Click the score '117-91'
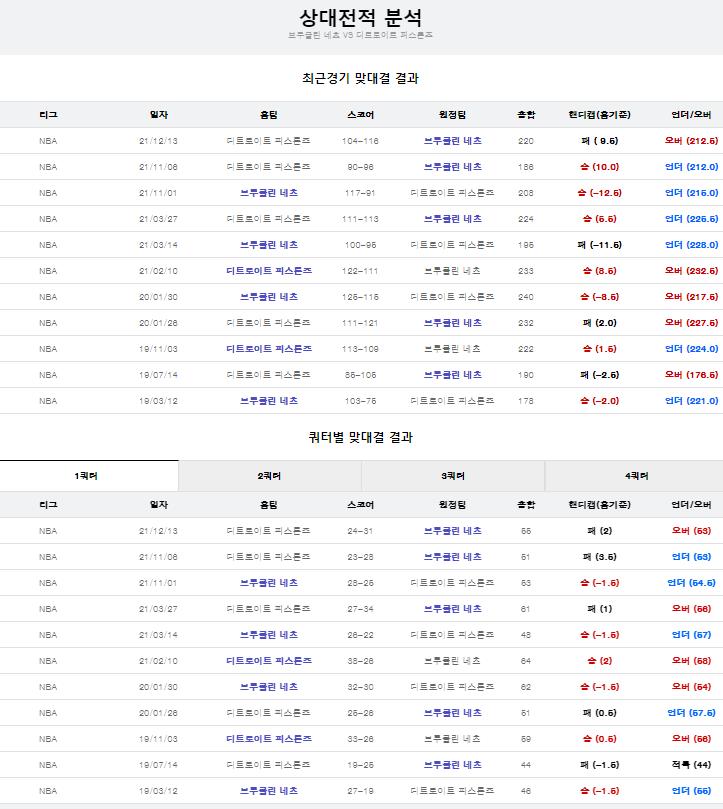723x809 pixels. pyautogui.click(x=360, y=193)
